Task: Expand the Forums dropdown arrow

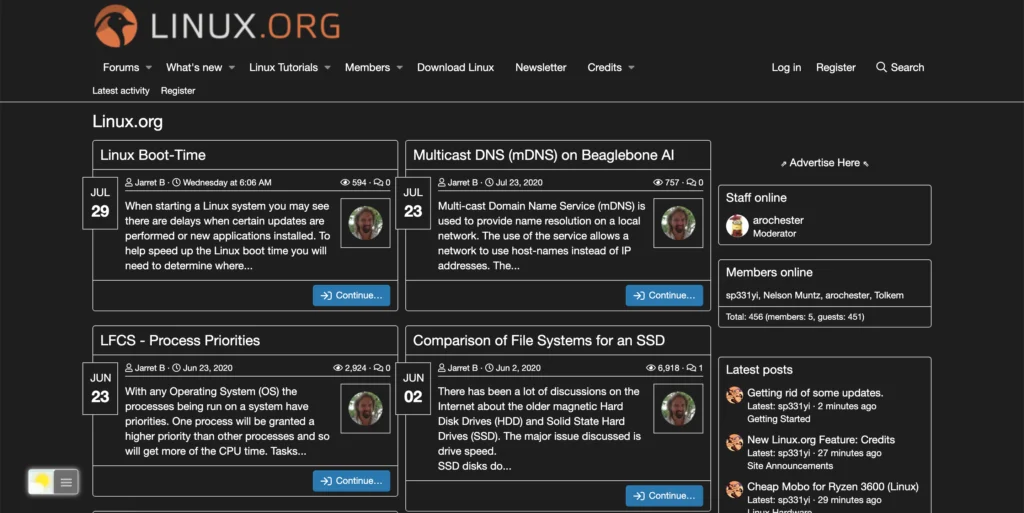Action: pos(149,68)
